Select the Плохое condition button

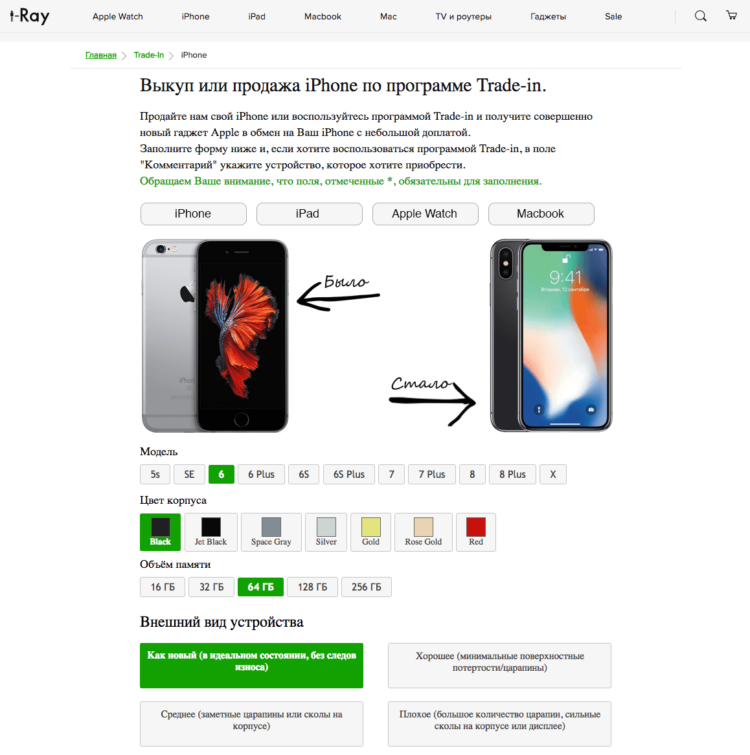pos(500,723)
